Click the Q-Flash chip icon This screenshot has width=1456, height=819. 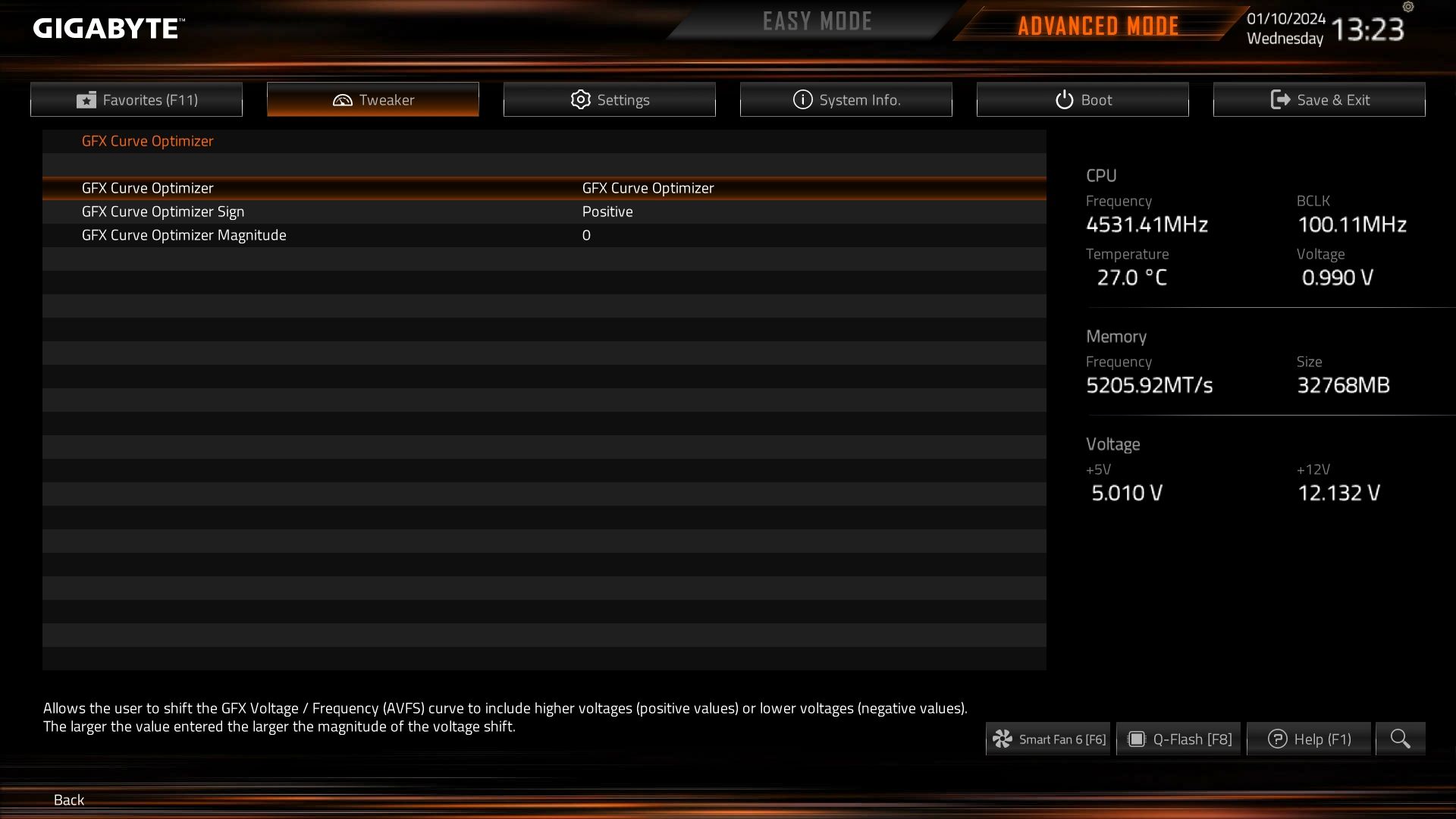click(1136, 739)
